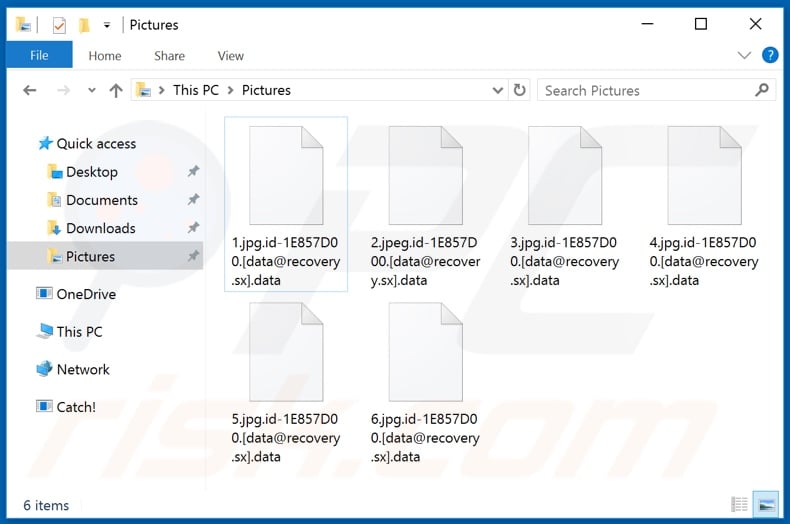This screenshot has width=790, height=524.
Task: Switch to details view layout
Action: tap(740, 505)
